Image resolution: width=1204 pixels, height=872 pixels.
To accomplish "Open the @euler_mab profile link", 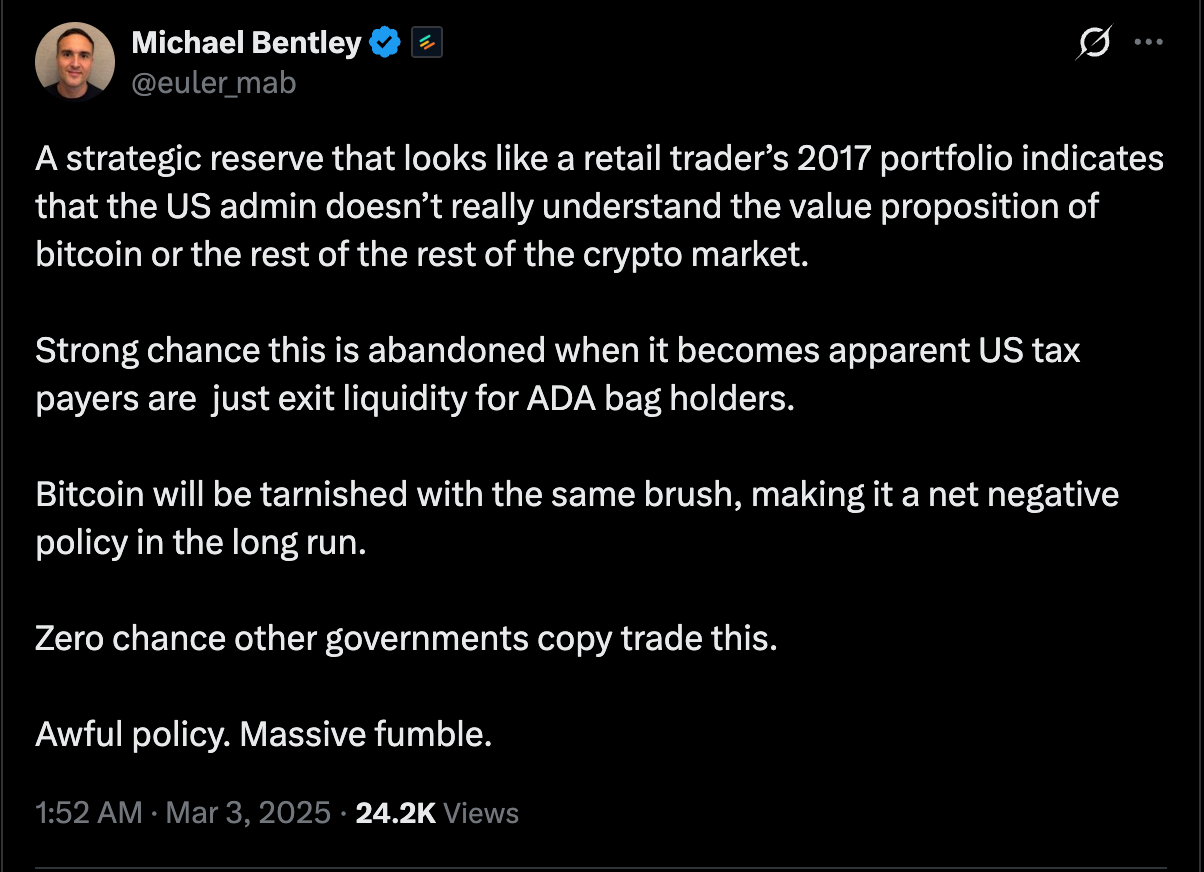I will [x=215, y=83].
